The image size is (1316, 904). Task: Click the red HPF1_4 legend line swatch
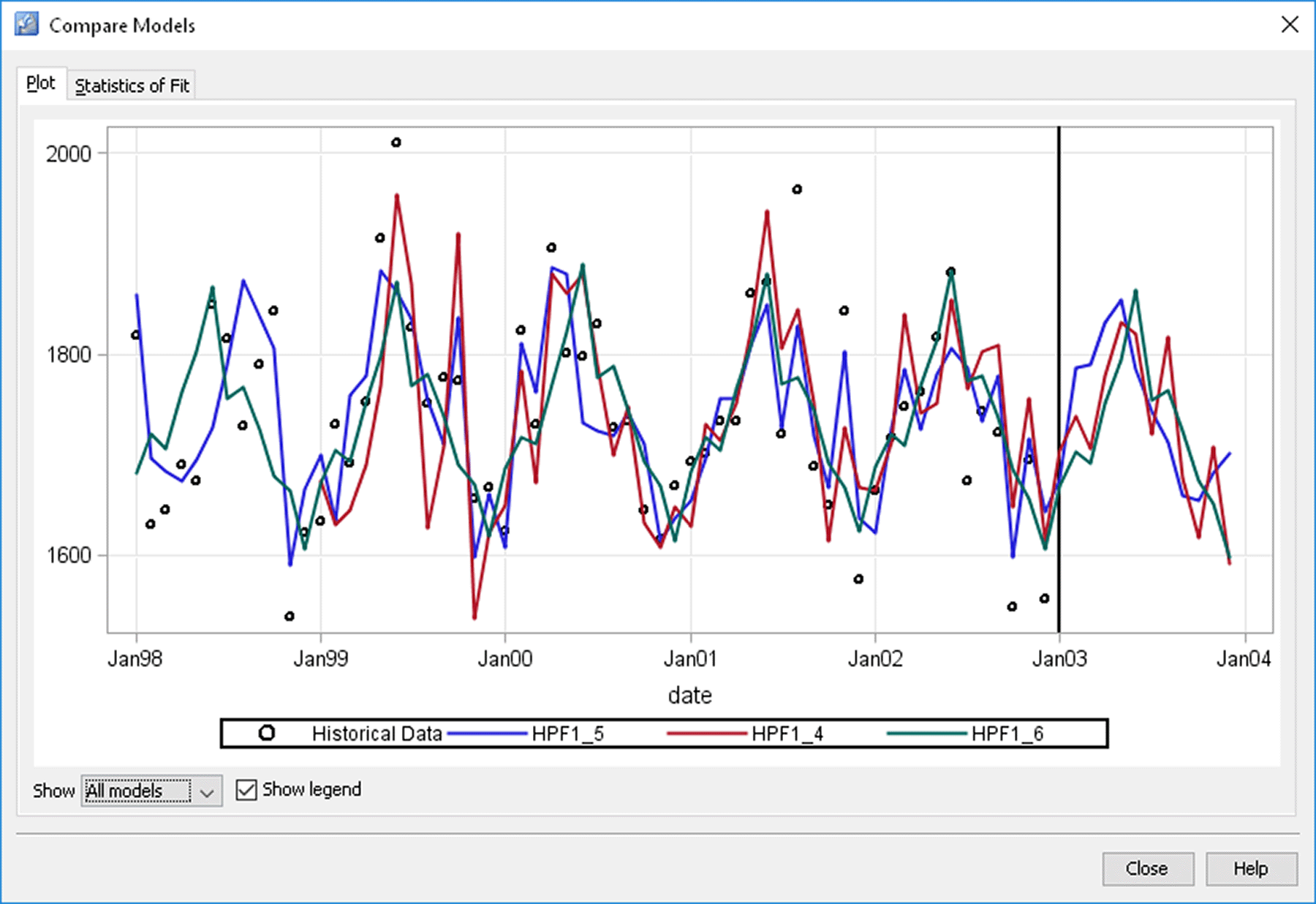click(x=707, y=734)
